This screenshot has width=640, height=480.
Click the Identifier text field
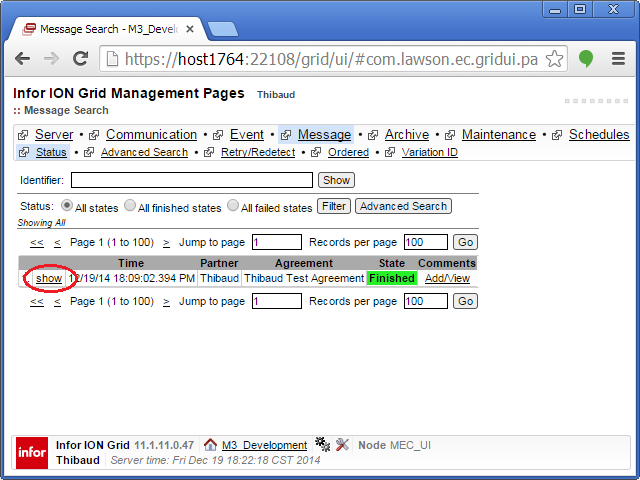(x=191, y=180)
